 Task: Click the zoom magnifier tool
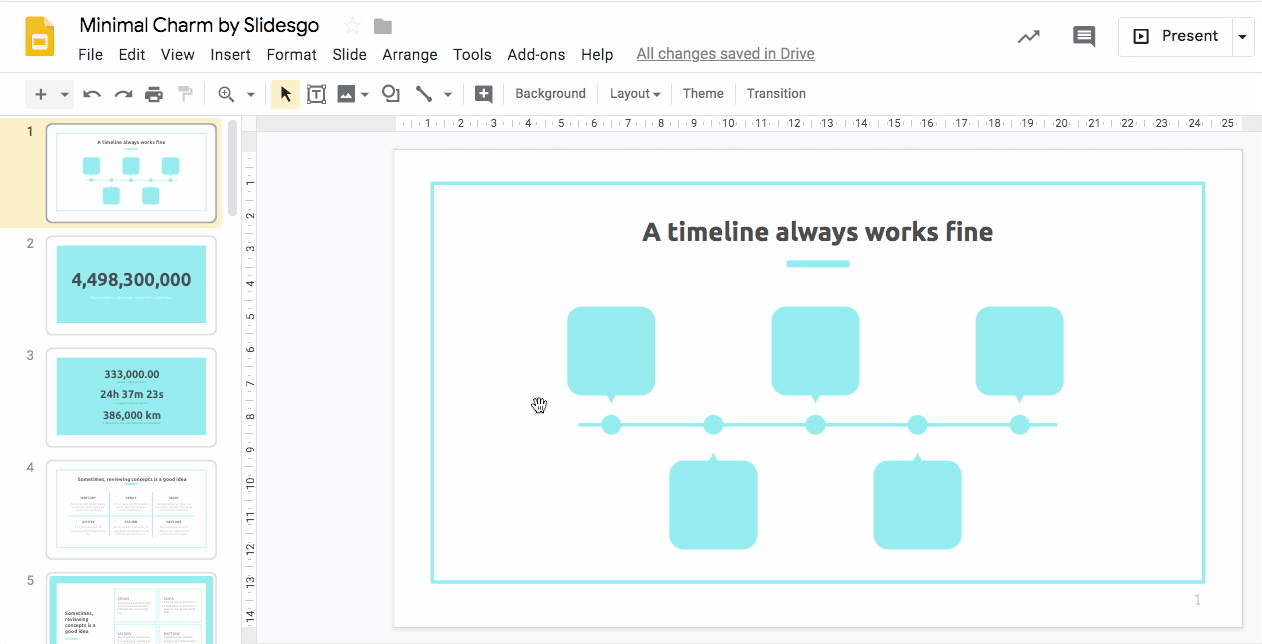226,94
